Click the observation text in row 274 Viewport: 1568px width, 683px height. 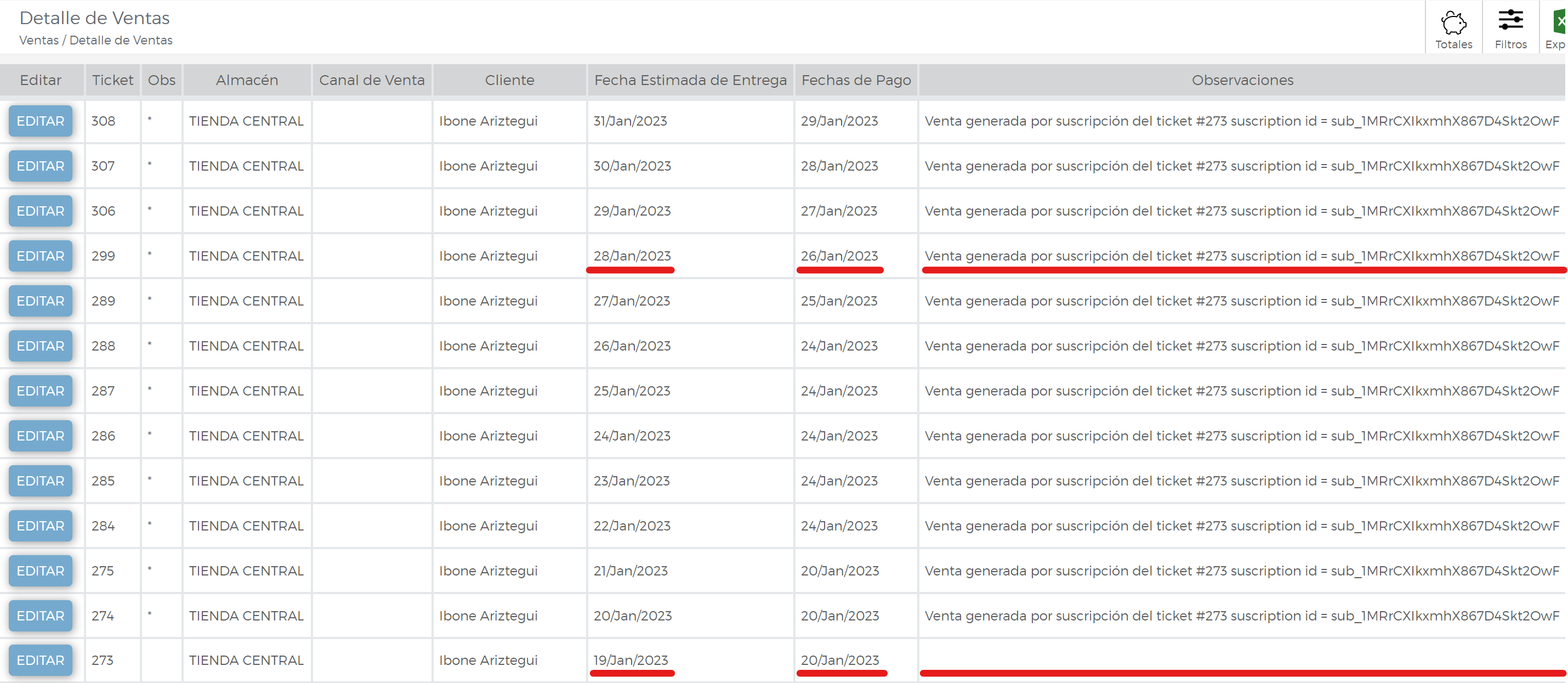[x=1242, y=617]
